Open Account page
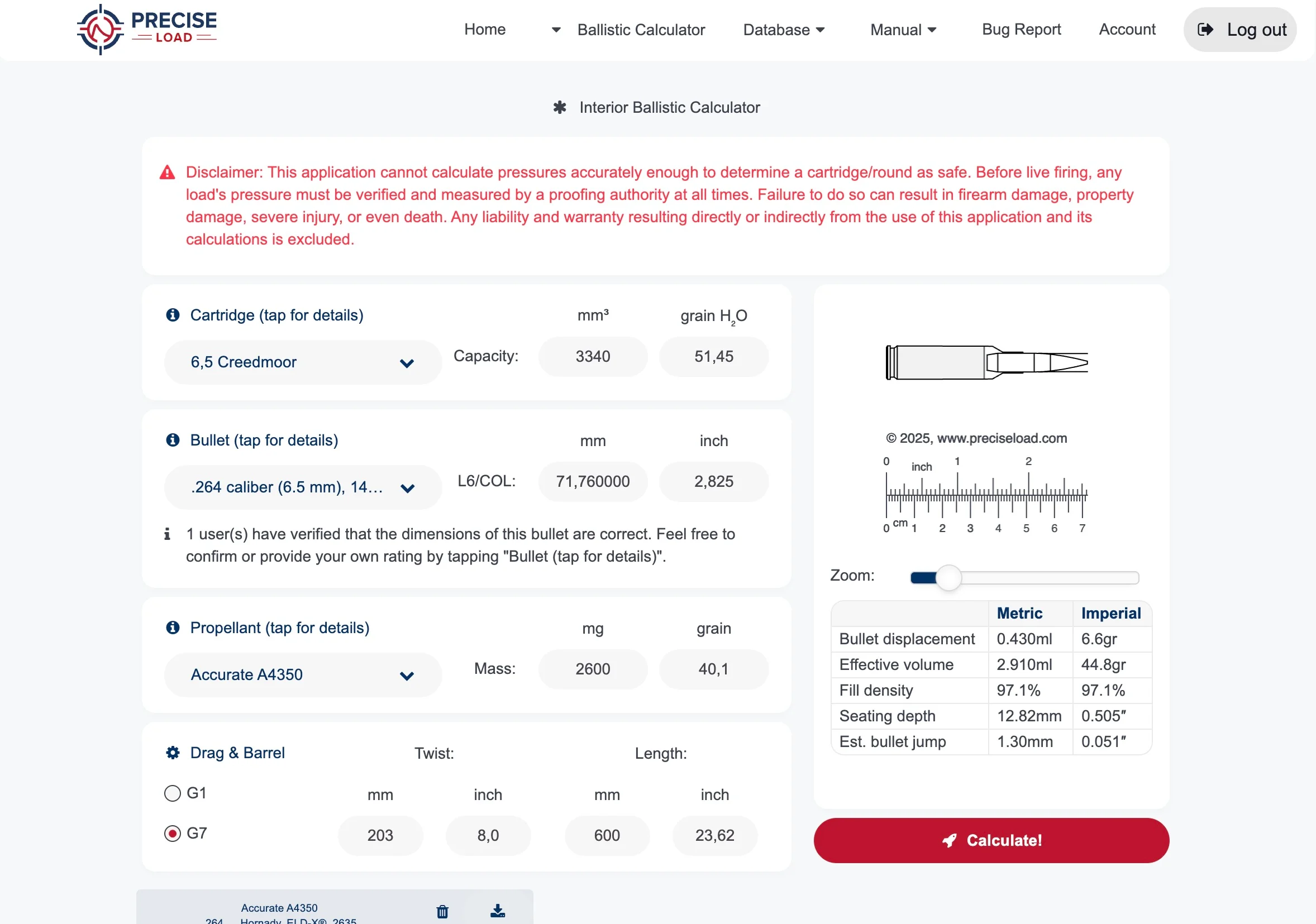Screen dimensions: 1316x924 pos(1127,30)
